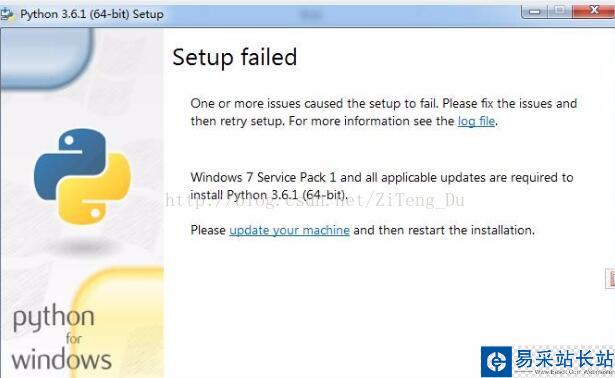Click the Windows 7 Service Pack 1 message

pyautogui.click(x=382, y=186)
